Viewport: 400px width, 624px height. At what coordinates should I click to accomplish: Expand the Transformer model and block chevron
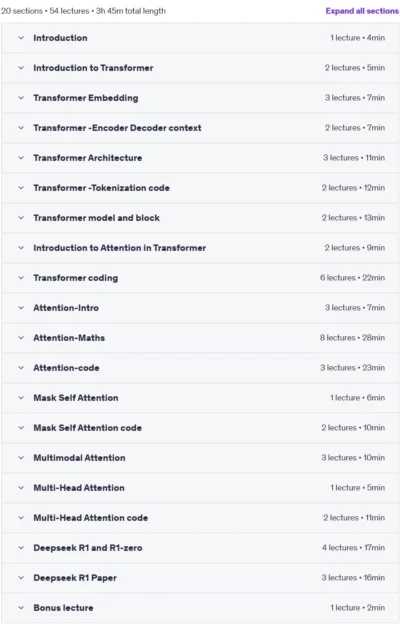click(x=21, y=218)
